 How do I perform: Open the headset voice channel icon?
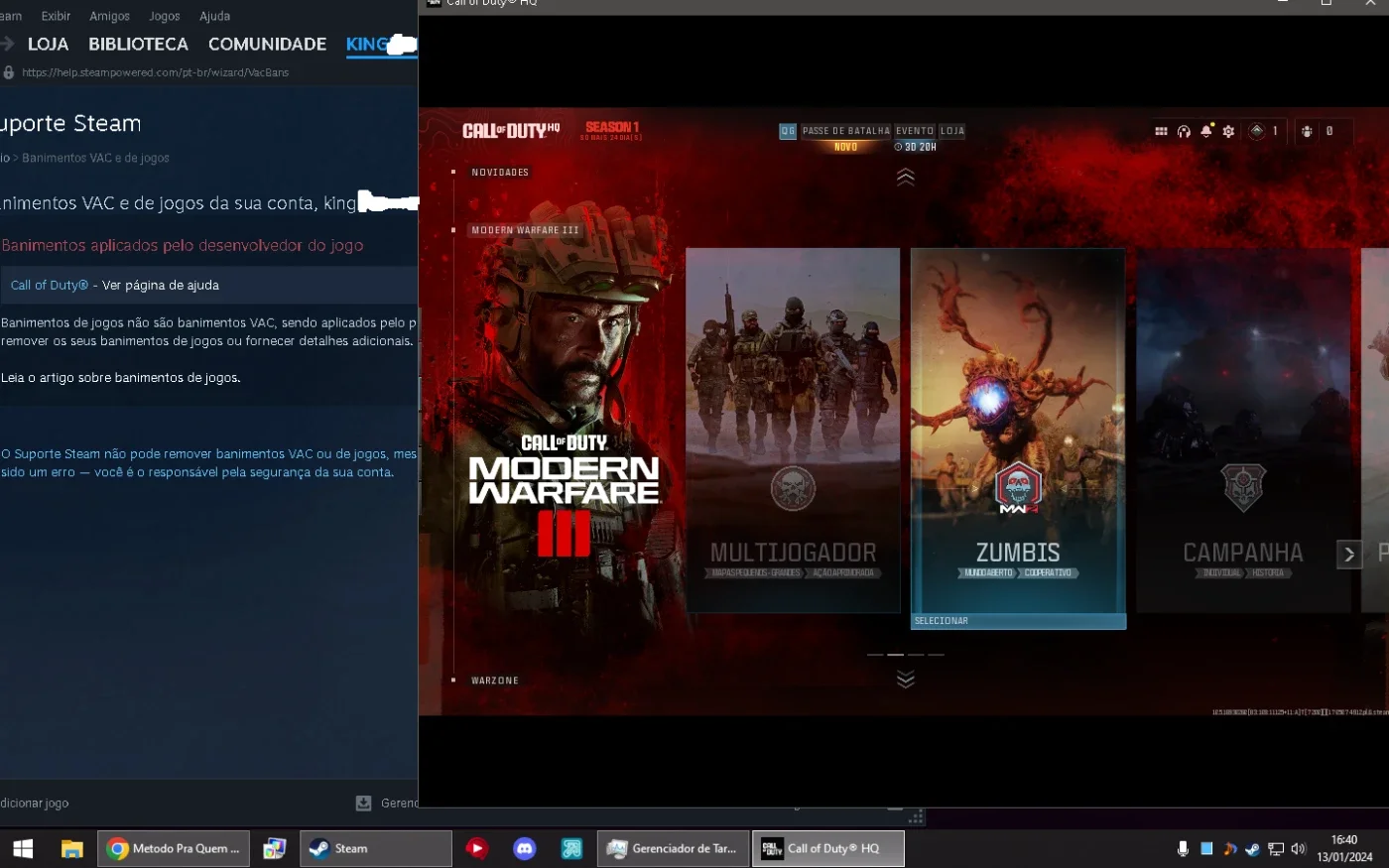(x=1184, y=131)
